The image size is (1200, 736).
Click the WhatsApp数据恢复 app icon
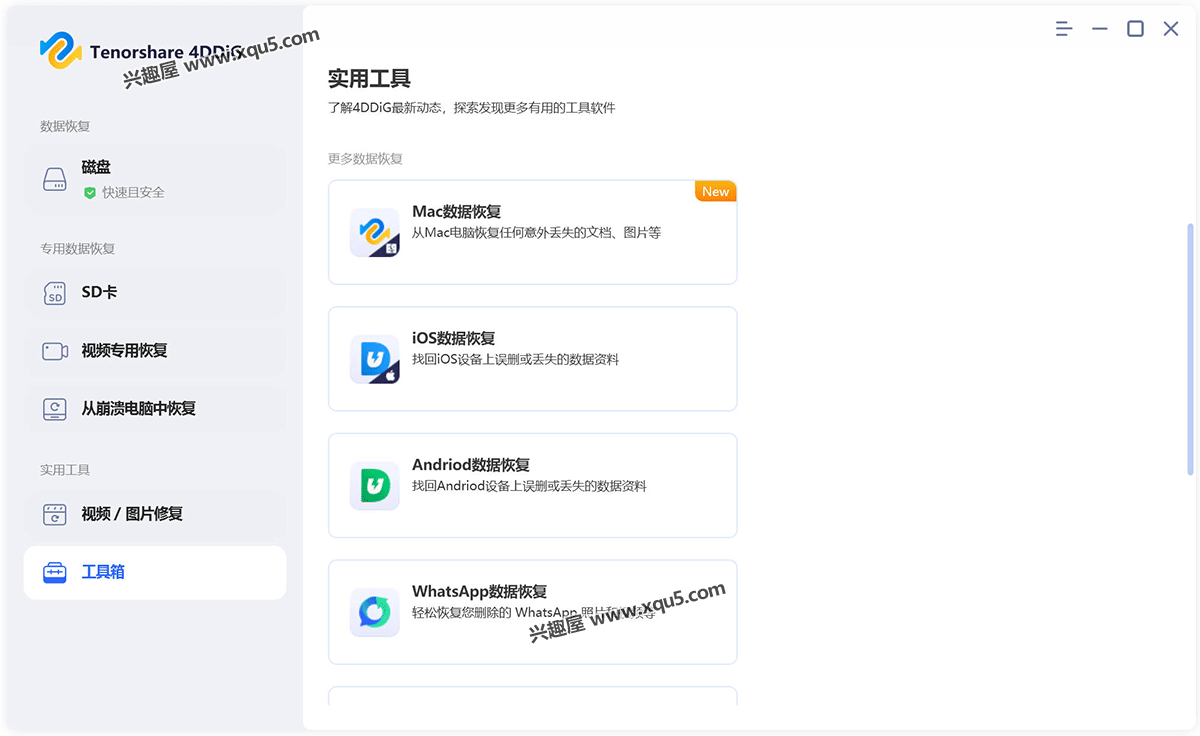pos(374,612)
